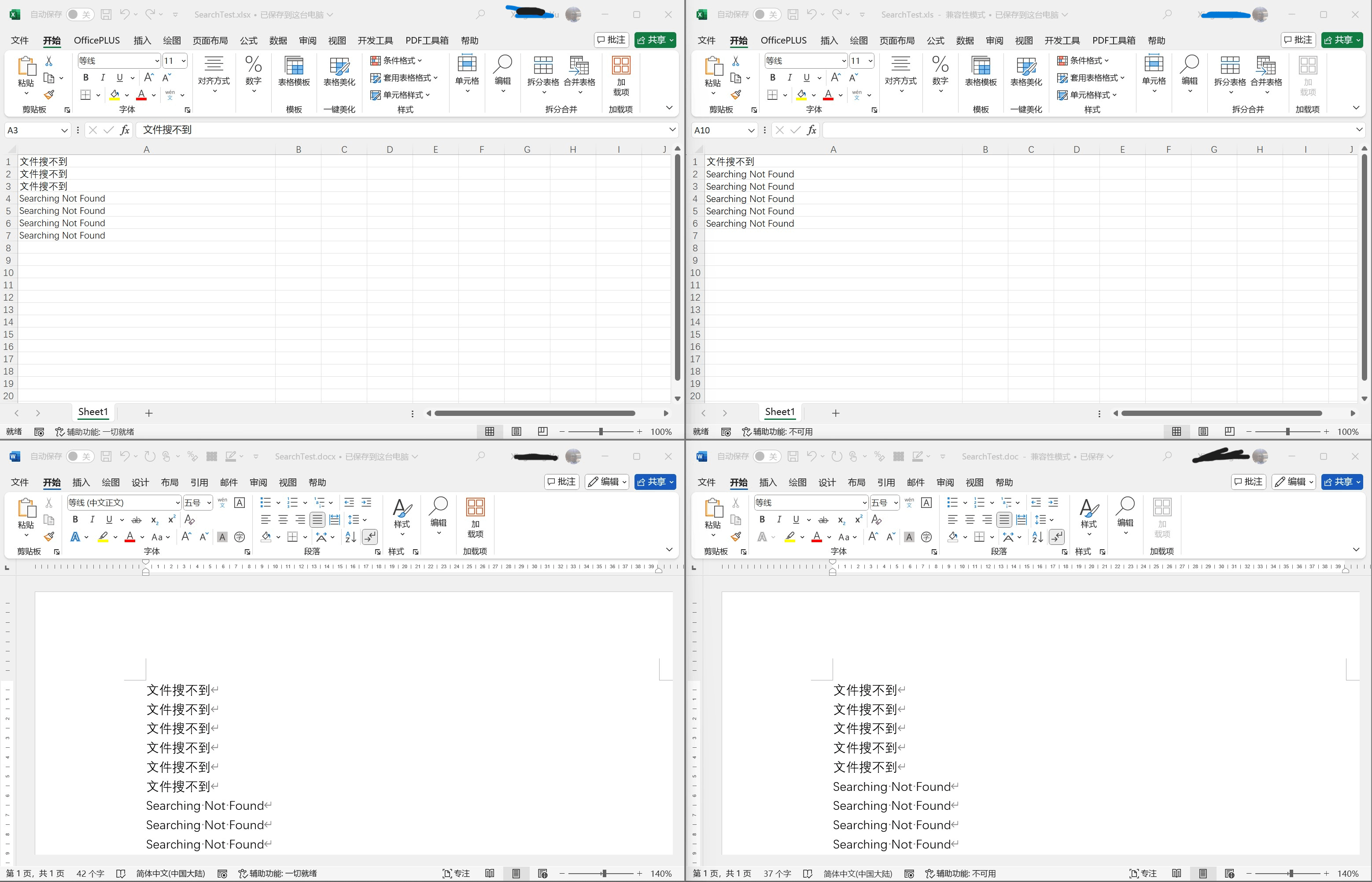The width and height of the screenshot is (1372, 882).
Task: Click the 批注 comments button in SearchTest.docx
Action: 561,481
